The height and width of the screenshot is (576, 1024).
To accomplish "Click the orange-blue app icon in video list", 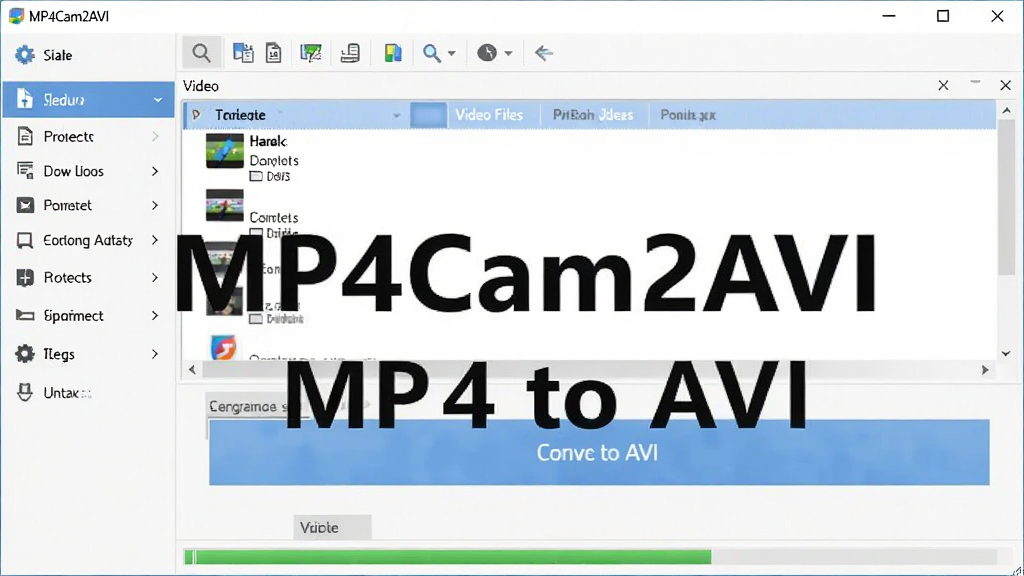I will (223, 347).
